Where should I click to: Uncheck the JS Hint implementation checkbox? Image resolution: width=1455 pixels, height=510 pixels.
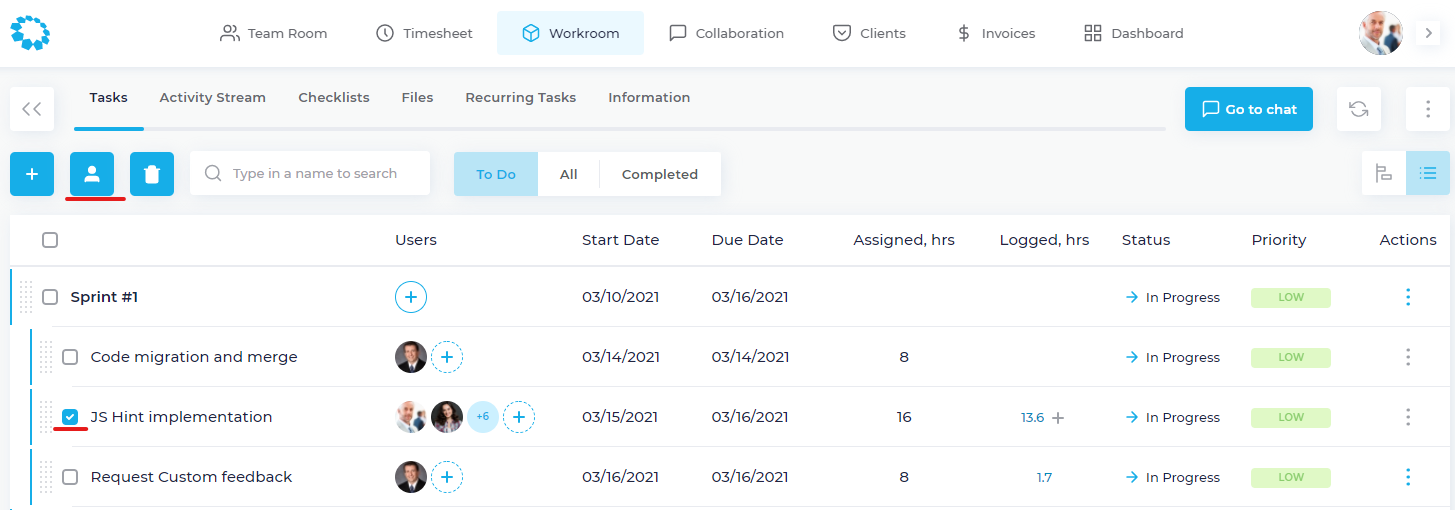pos(70,417)
